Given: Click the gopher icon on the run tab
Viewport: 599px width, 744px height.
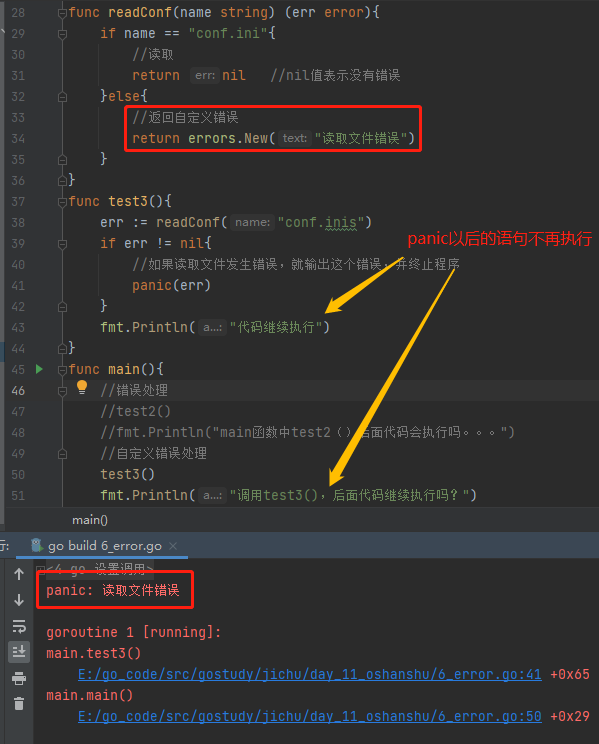Looking at the screenshot, I should 37,545.
